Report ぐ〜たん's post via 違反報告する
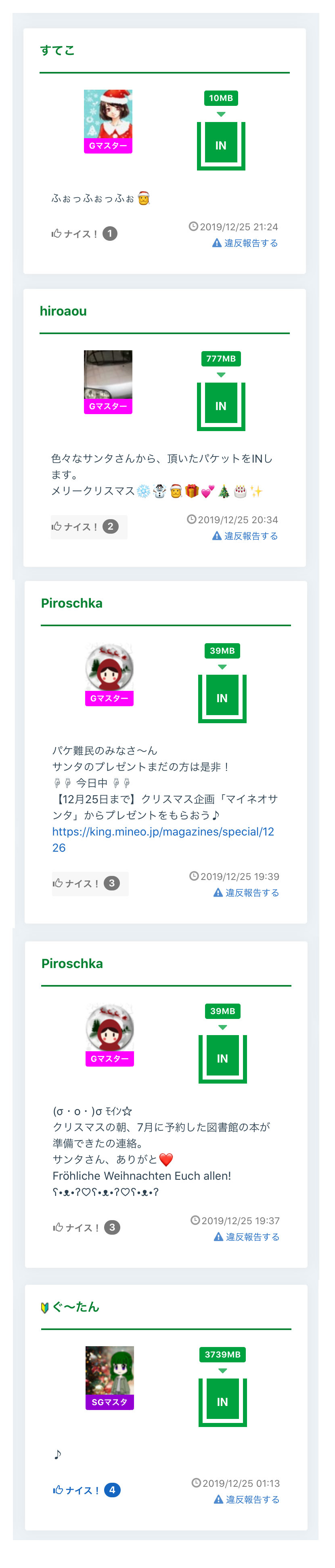 pos(247,1500)
